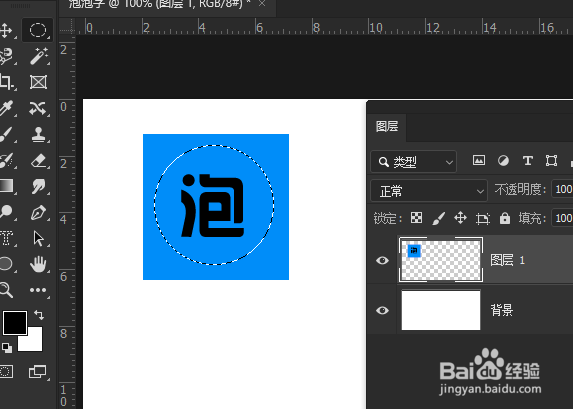Select the 泡泡字 document tab

159,4
